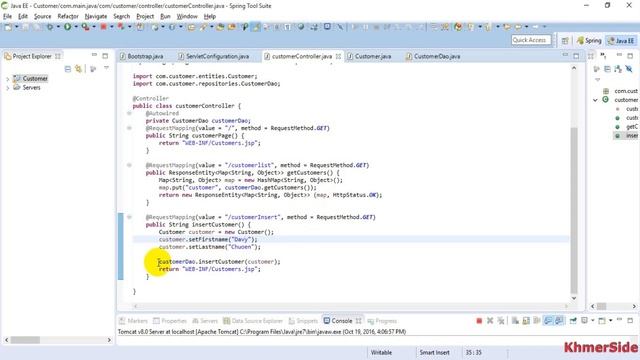Minimize the Console panel
Screen dimensions: 640x360
point(619,320)
